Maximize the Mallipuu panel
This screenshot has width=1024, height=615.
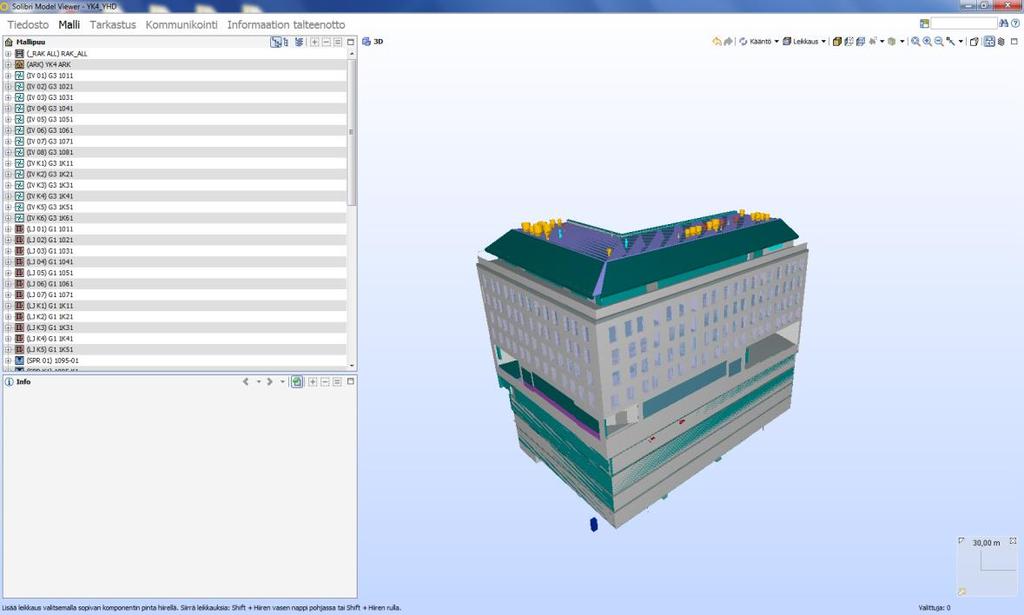coord(351,42)
